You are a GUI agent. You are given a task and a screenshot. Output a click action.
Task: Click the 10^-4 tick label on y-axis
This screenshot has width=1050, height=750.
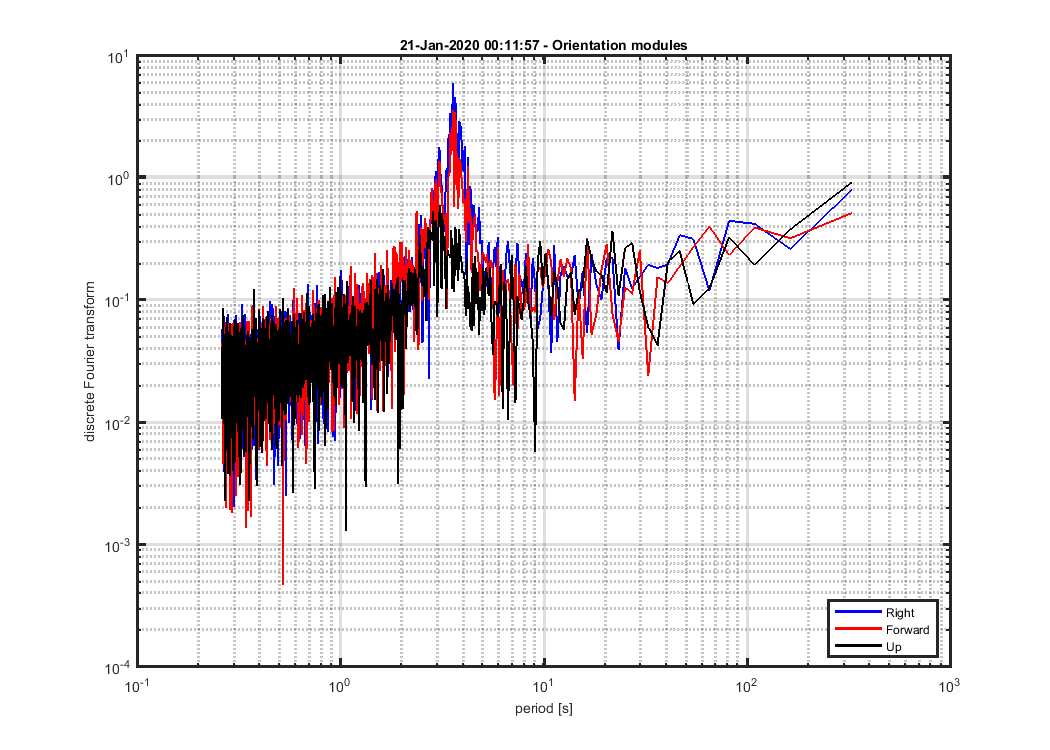click(x=117, y=668)
